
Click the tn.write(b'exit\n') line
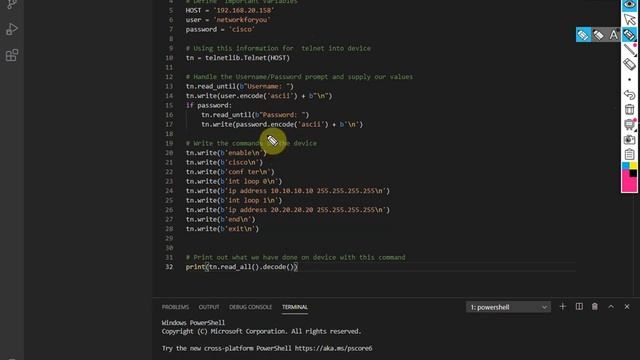pos(222,229)
